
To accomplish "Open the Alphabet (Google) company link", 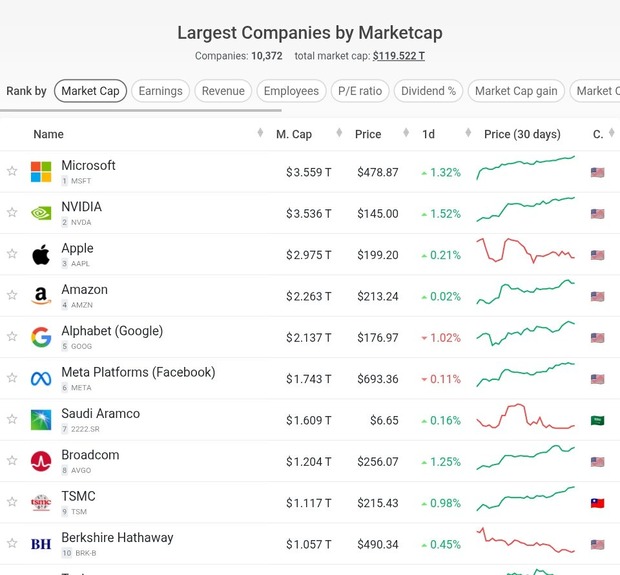I will coord(112,331).
